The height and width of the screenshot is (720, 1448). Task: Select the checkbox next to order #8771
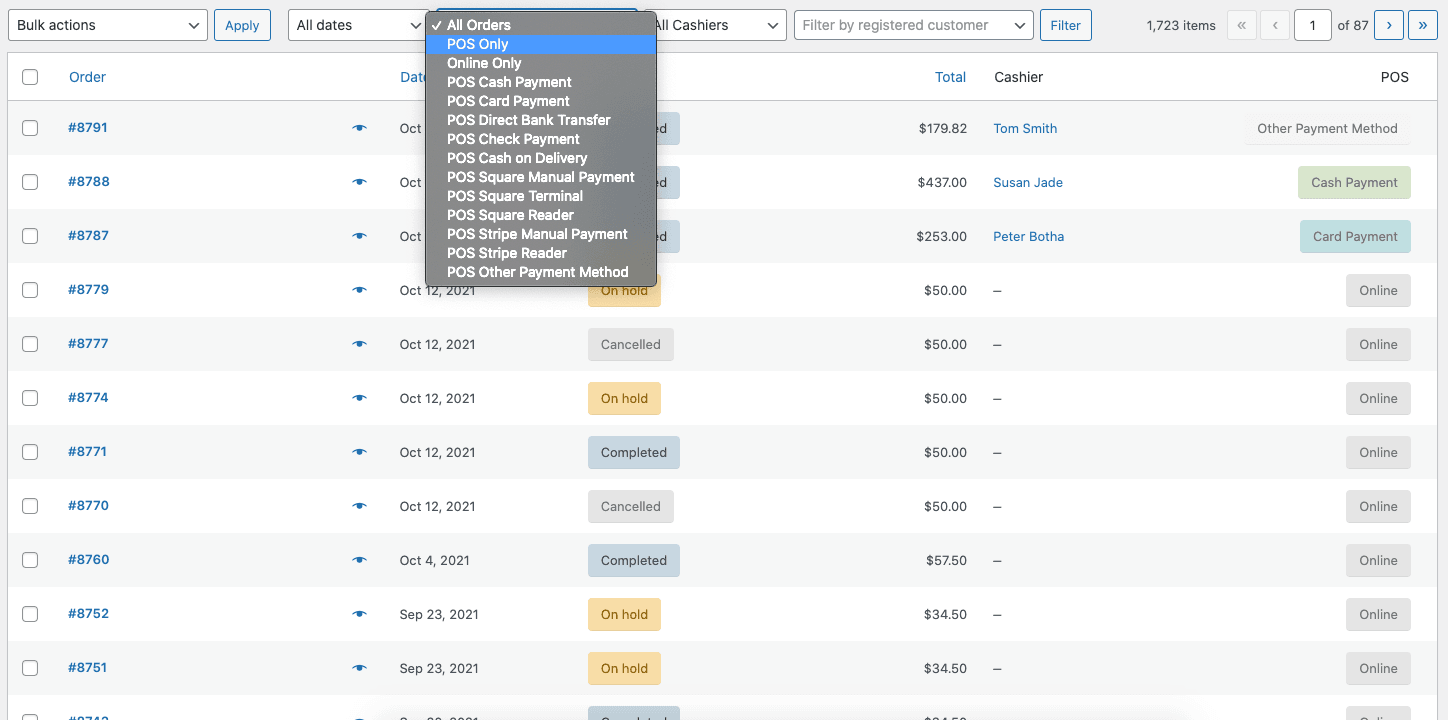click(x=29, y=452)
